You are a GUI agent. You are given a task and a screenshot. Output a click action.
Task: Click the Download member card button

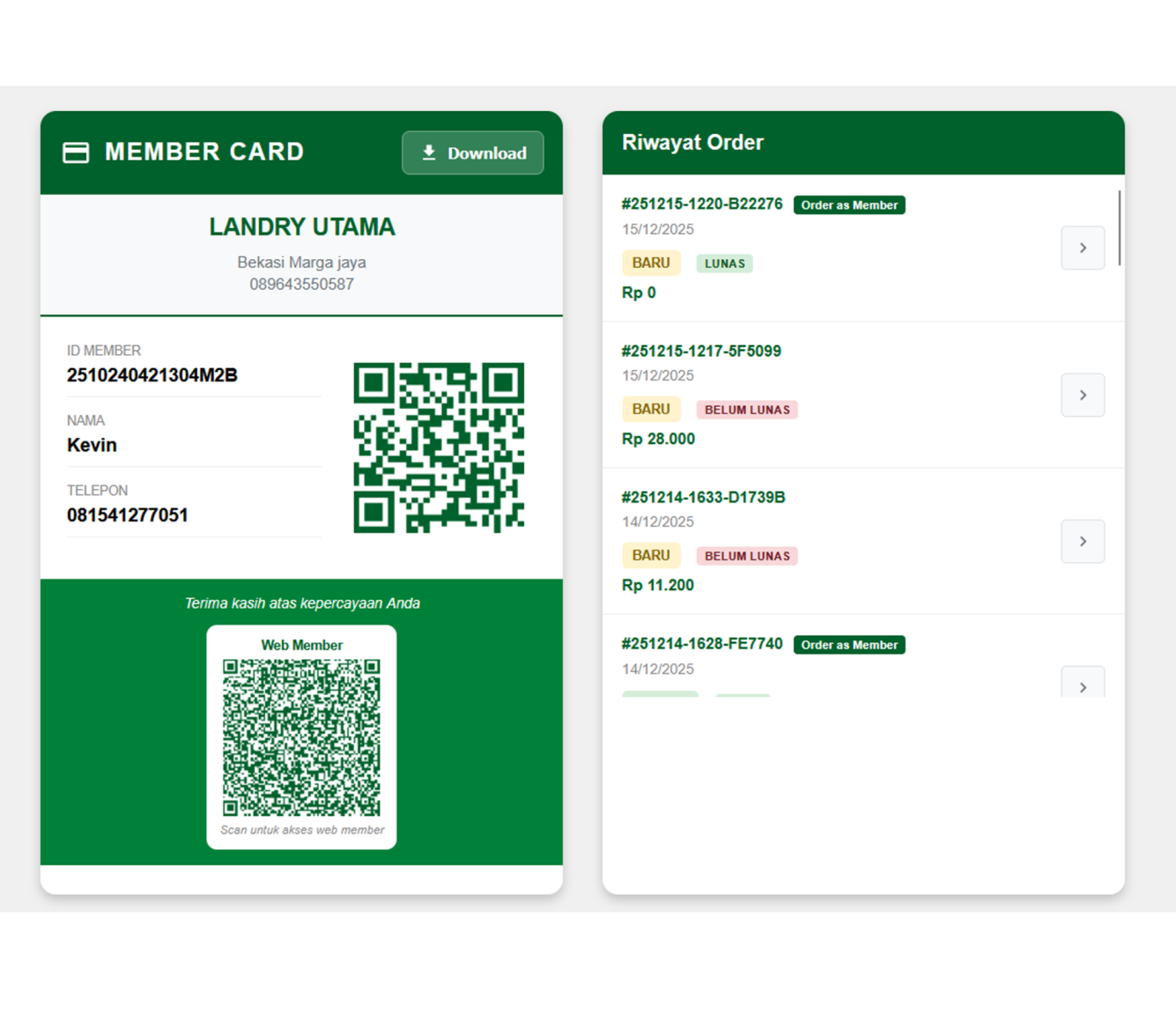click(473, 153)
